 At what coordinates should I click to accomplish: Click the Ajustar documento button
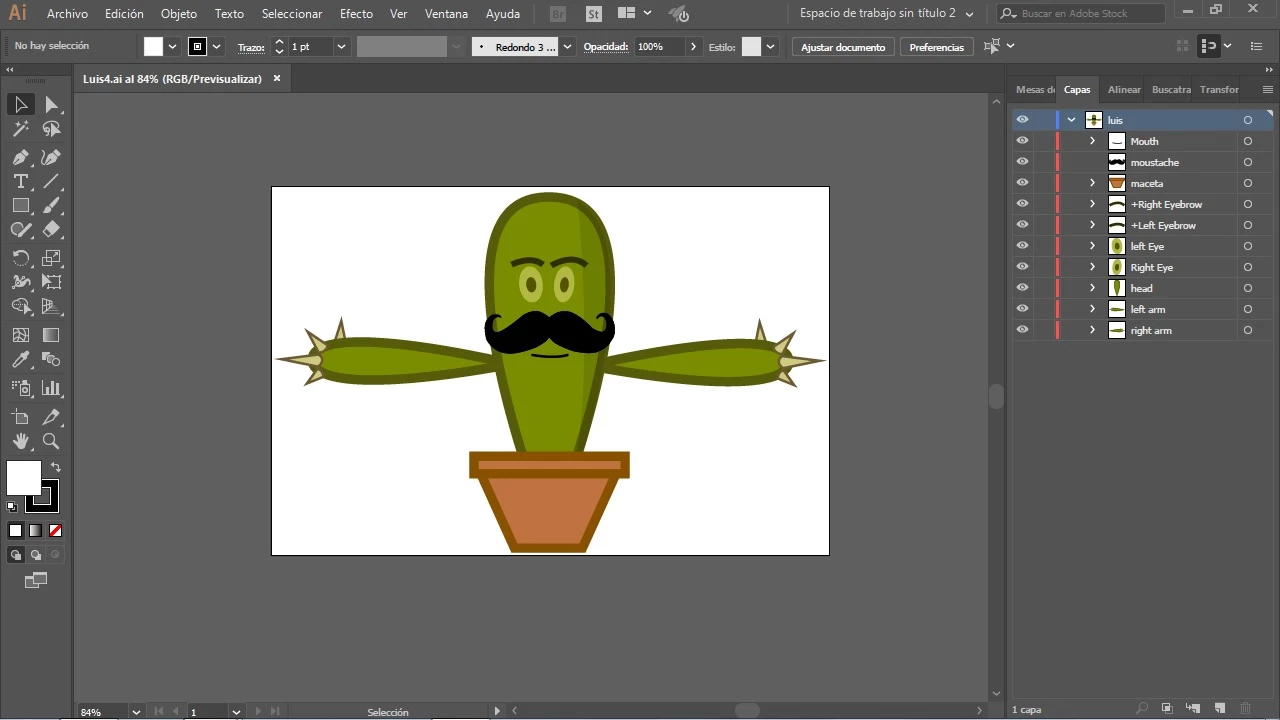tap(843, 47)
